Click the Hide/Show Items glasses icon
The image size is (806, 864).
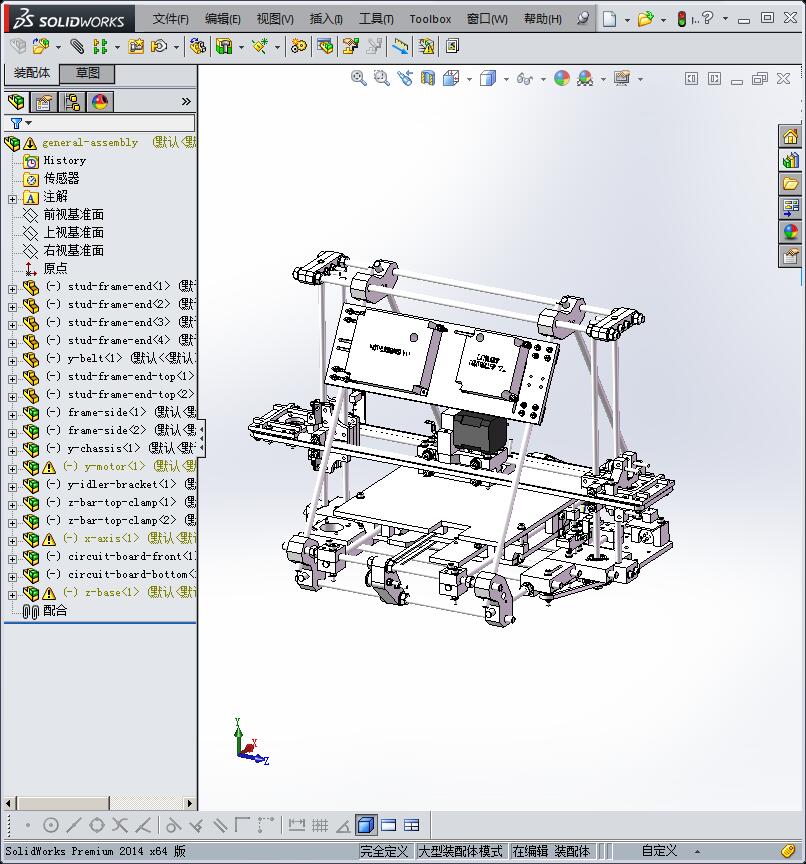pos(524,79)
